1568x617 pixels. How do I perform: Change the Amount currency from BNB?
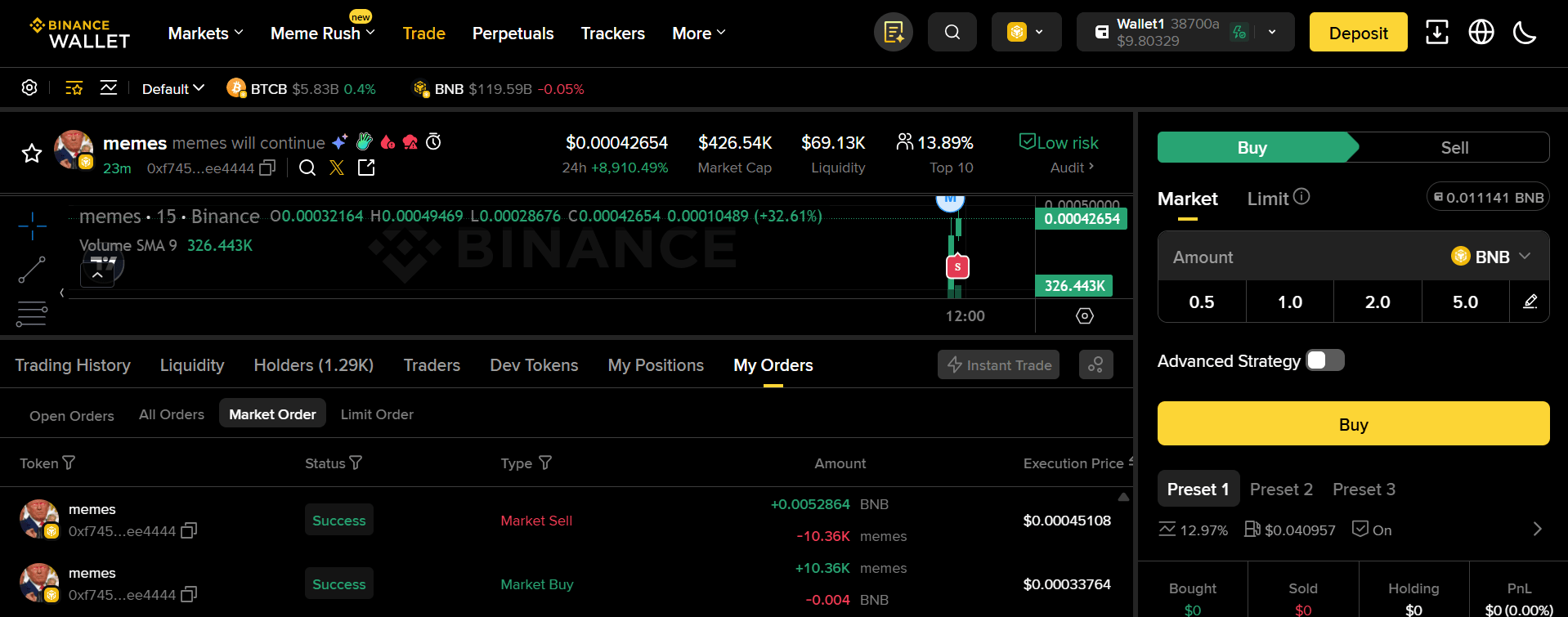coord(1490,257)
